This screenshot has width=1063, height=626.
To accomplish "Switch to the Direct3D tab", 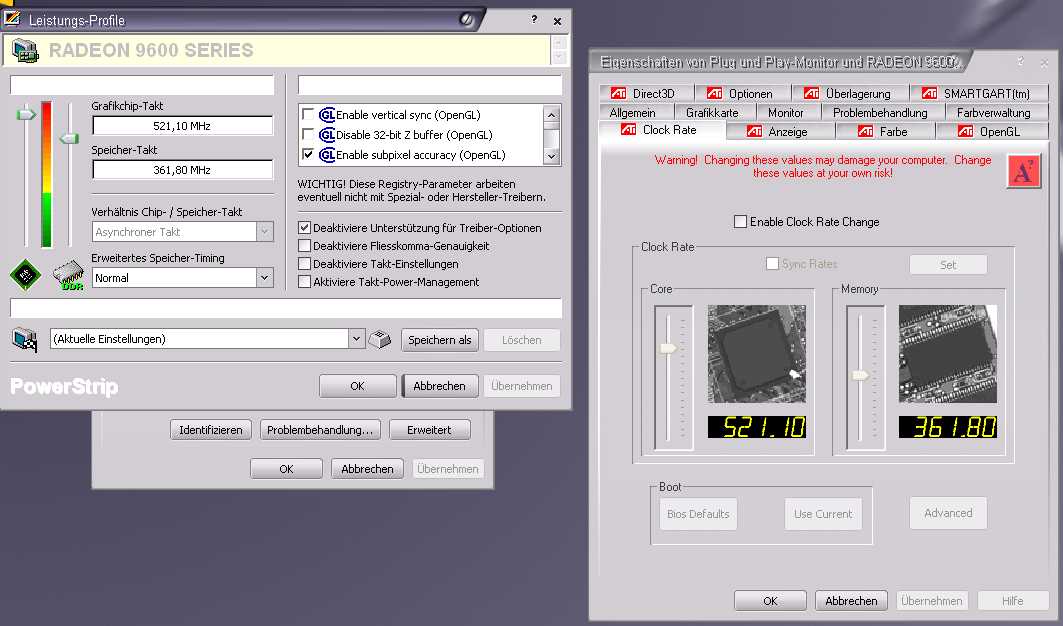I will [645, 94].
